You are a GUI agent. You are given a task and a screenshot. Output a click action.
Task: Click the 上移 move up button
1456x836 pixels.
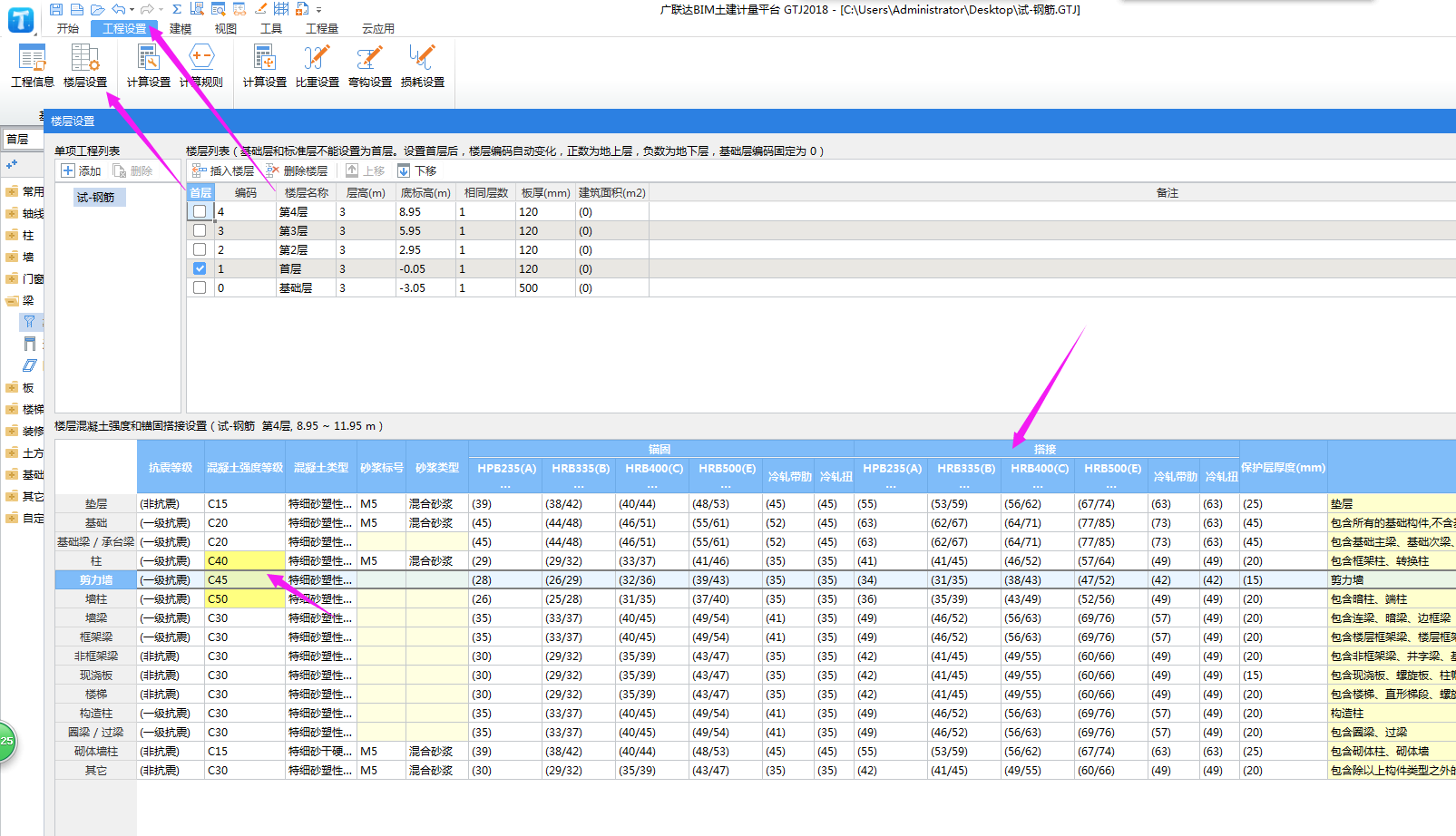coord(366,170)
